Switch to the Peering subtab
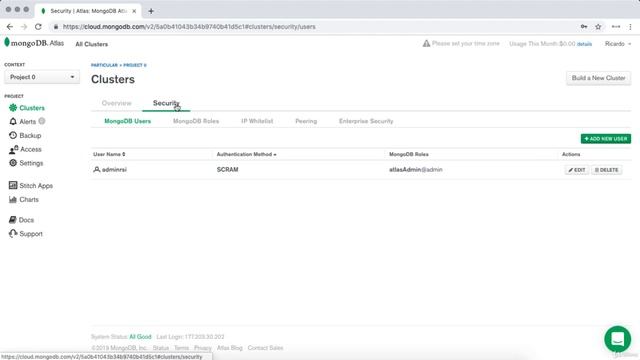The width and height of the screenshot is (640, 360). click(x=306, y=121)
